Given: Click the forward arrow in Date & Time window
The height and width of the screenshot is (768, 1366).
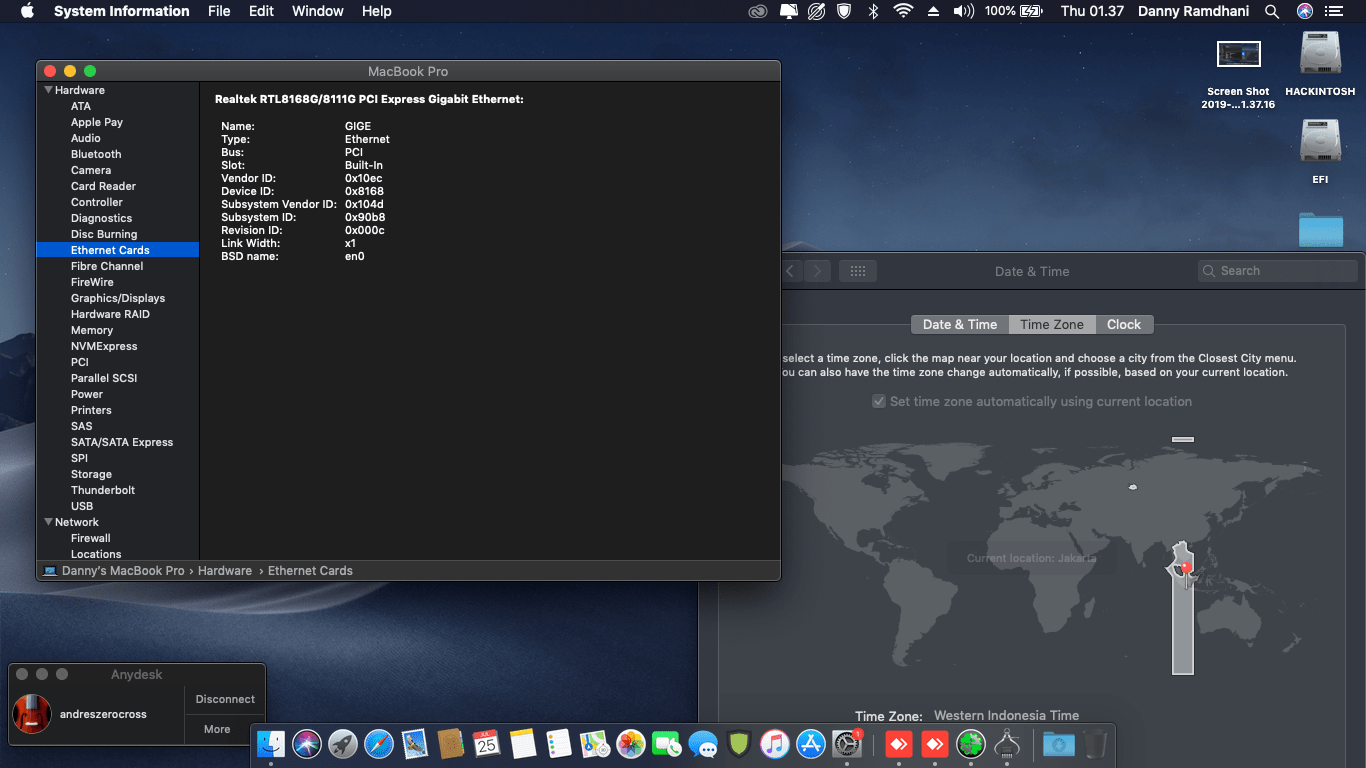Looking at the screenshot, I should pos(818,271).
